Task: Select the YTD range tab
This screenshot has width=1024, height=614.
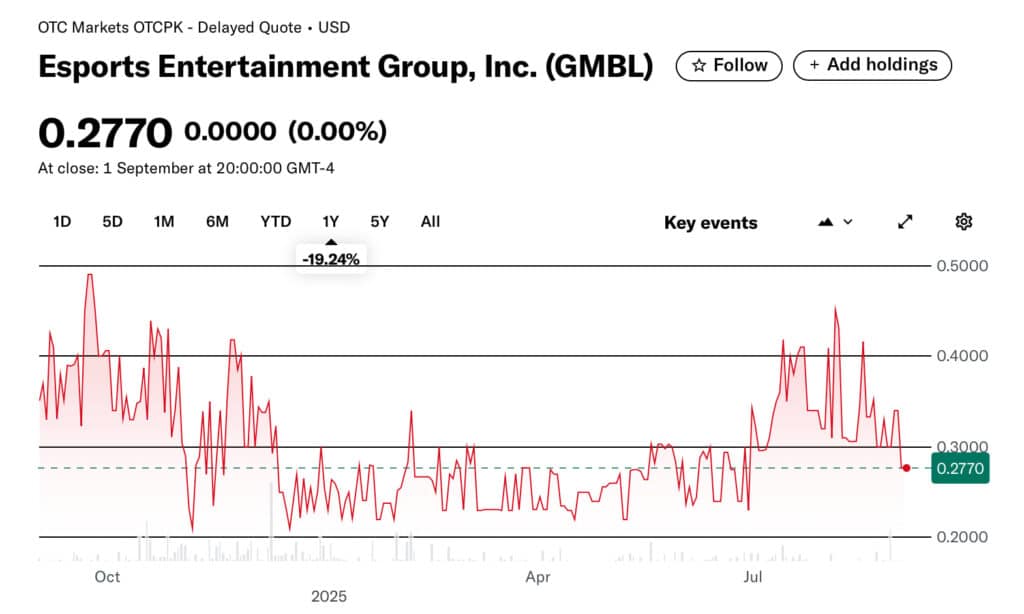Action: point(275,222)
